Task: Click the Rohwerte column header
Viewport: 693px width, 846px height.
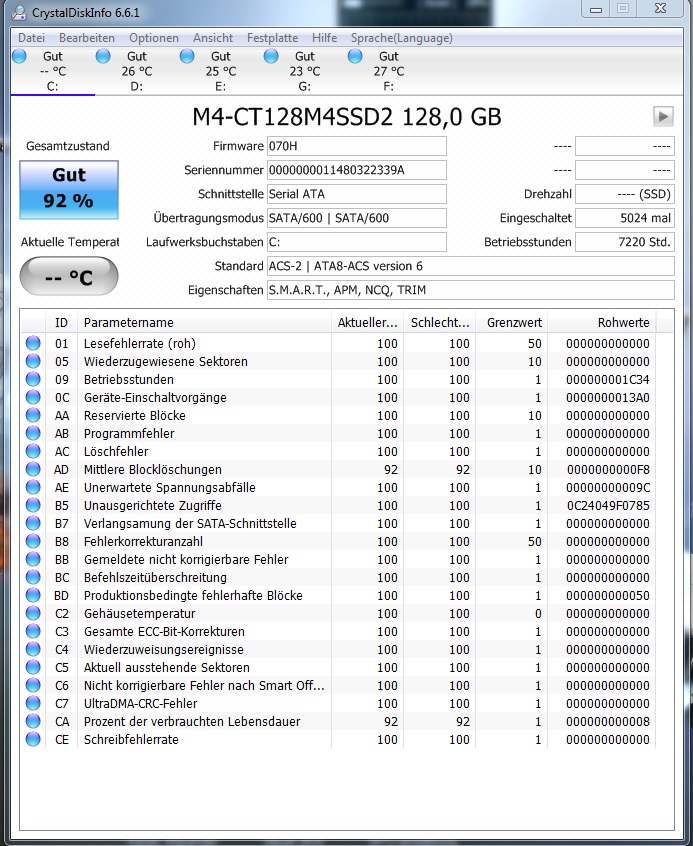Action: [602, 323]
